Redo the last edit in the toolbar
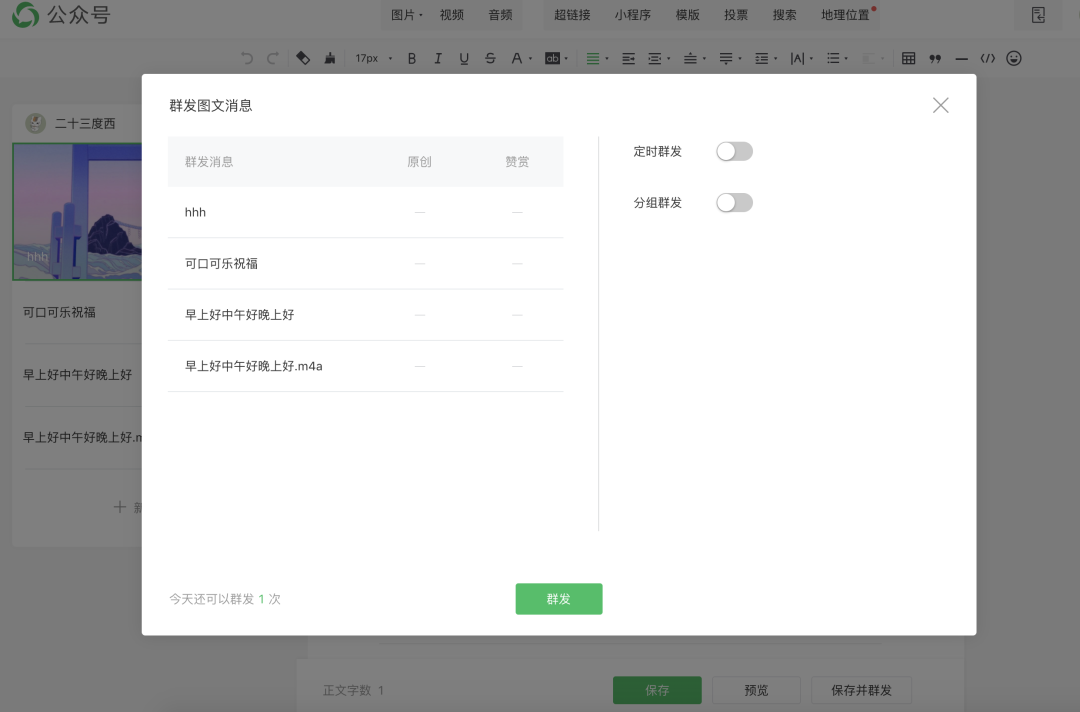 pos(273,59)
